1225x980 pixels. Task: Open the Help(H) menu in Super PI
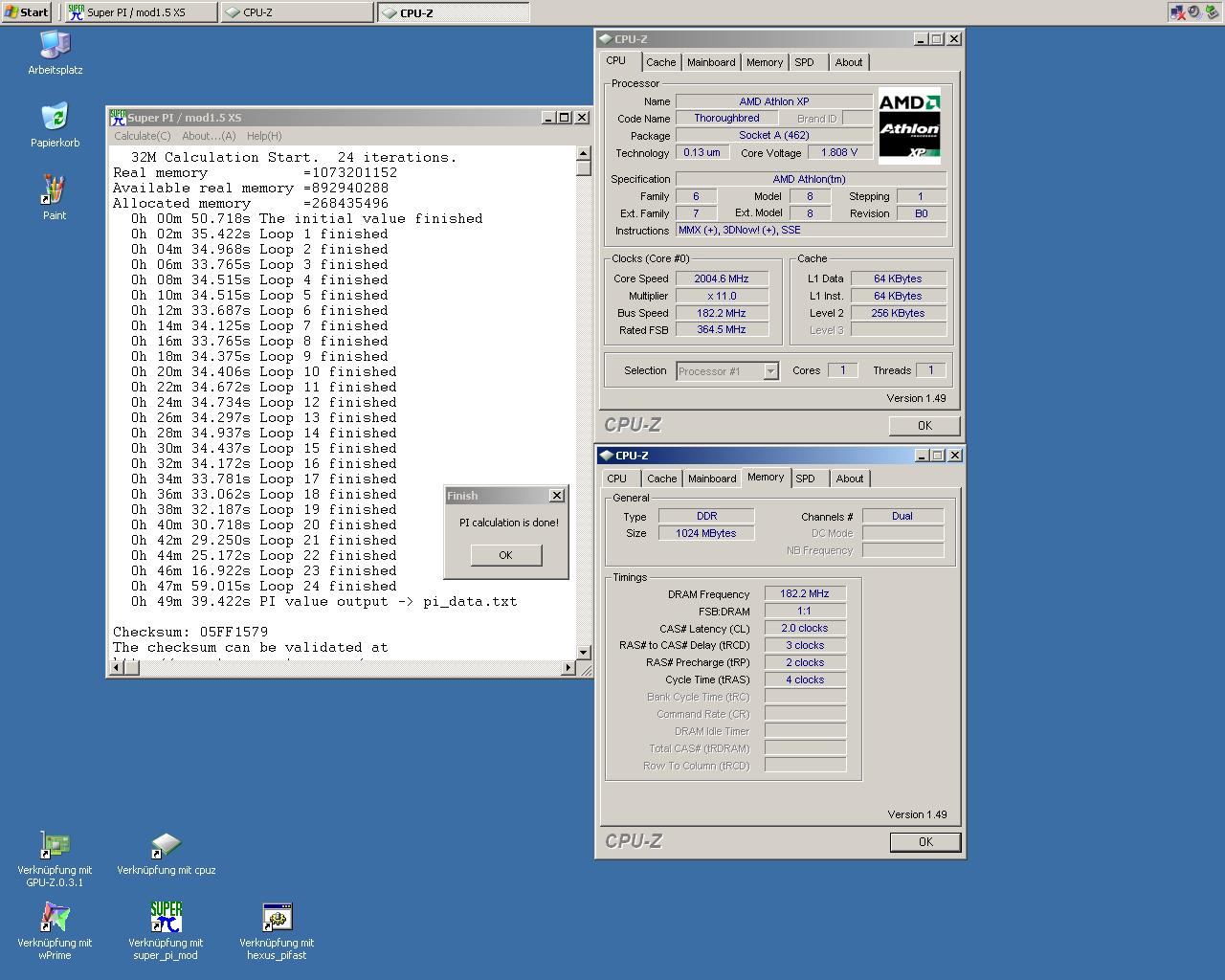[x=264, y=136]
